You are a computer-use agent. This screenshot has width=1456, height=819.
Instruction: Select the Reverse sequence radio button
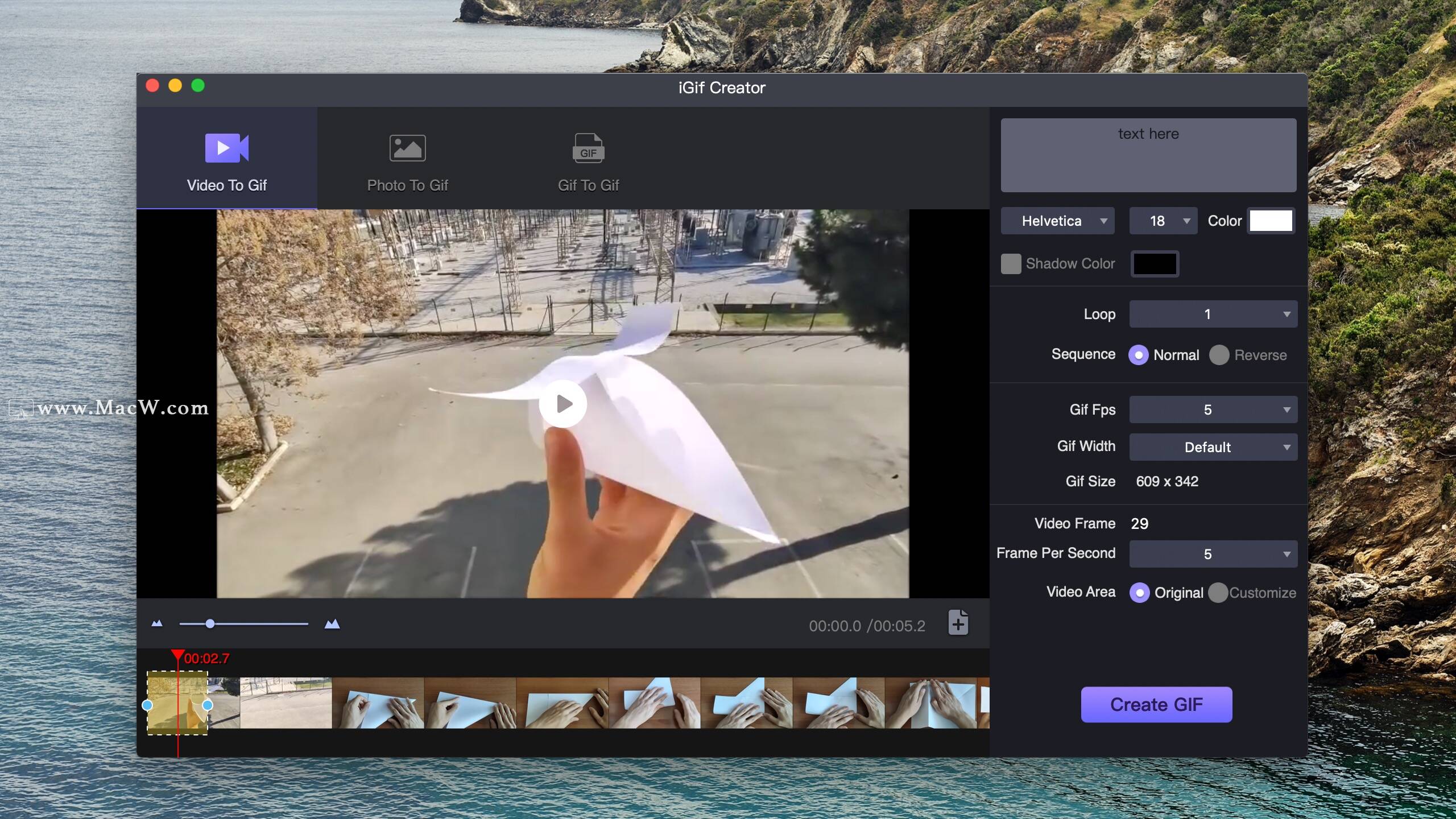click(1219, 355)
